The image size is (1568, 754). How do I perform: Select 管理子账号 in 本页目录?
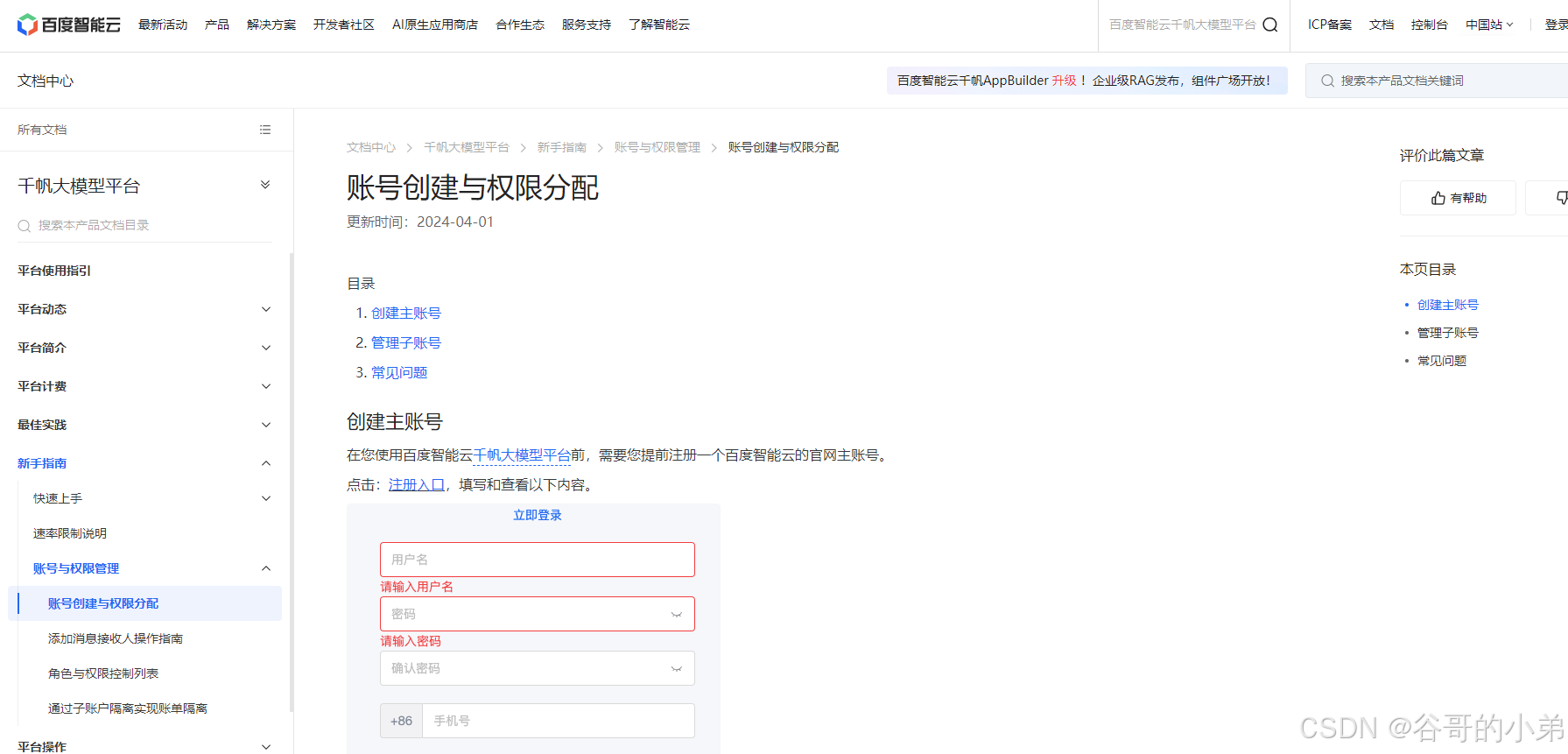pos(1448,333)
